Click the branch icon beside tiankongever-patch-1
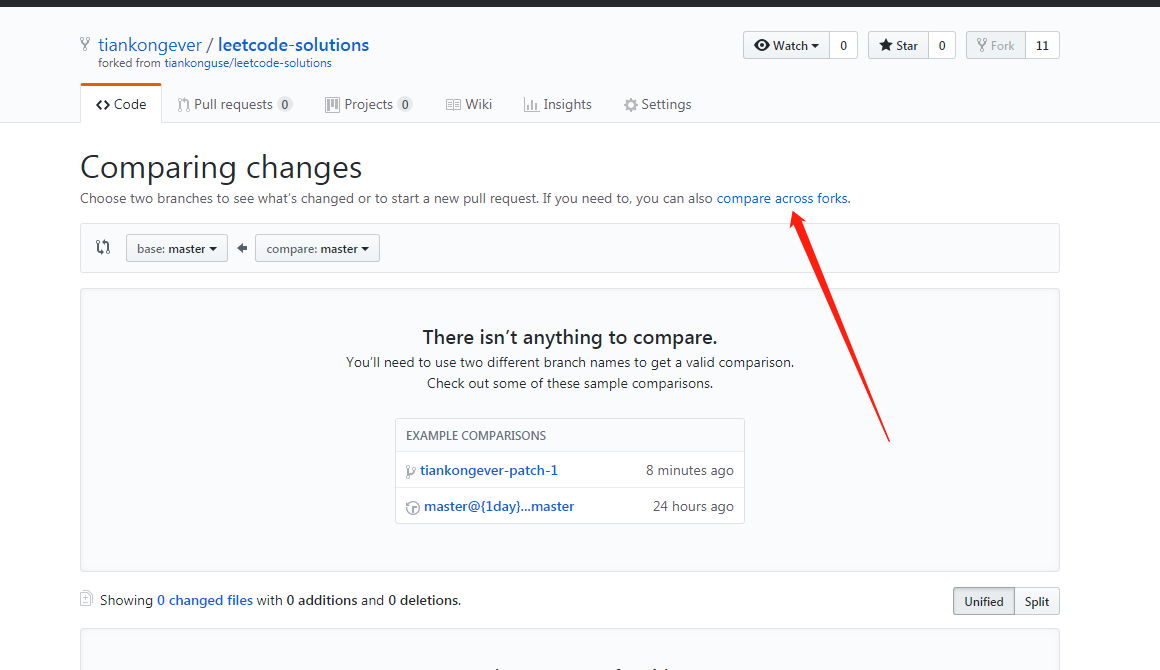The image size is (1160, 670). tap(411, 471)
